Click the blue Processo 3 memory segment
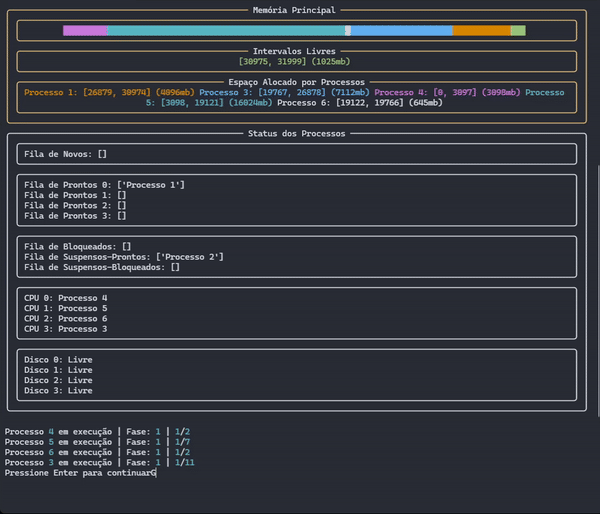Image resolution: width=600 pixels, height=514 pixels. coord(401,31)
